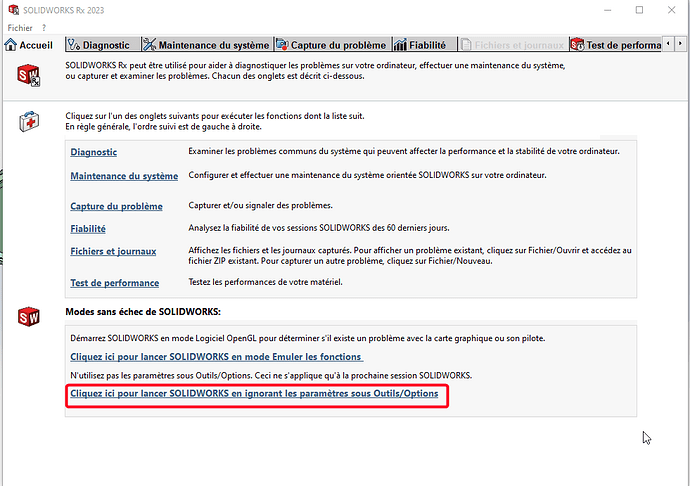Click the Capture du problème camera icon
Image resolution: width=690 pixels, height=486 pixels.
coord(282,45)
